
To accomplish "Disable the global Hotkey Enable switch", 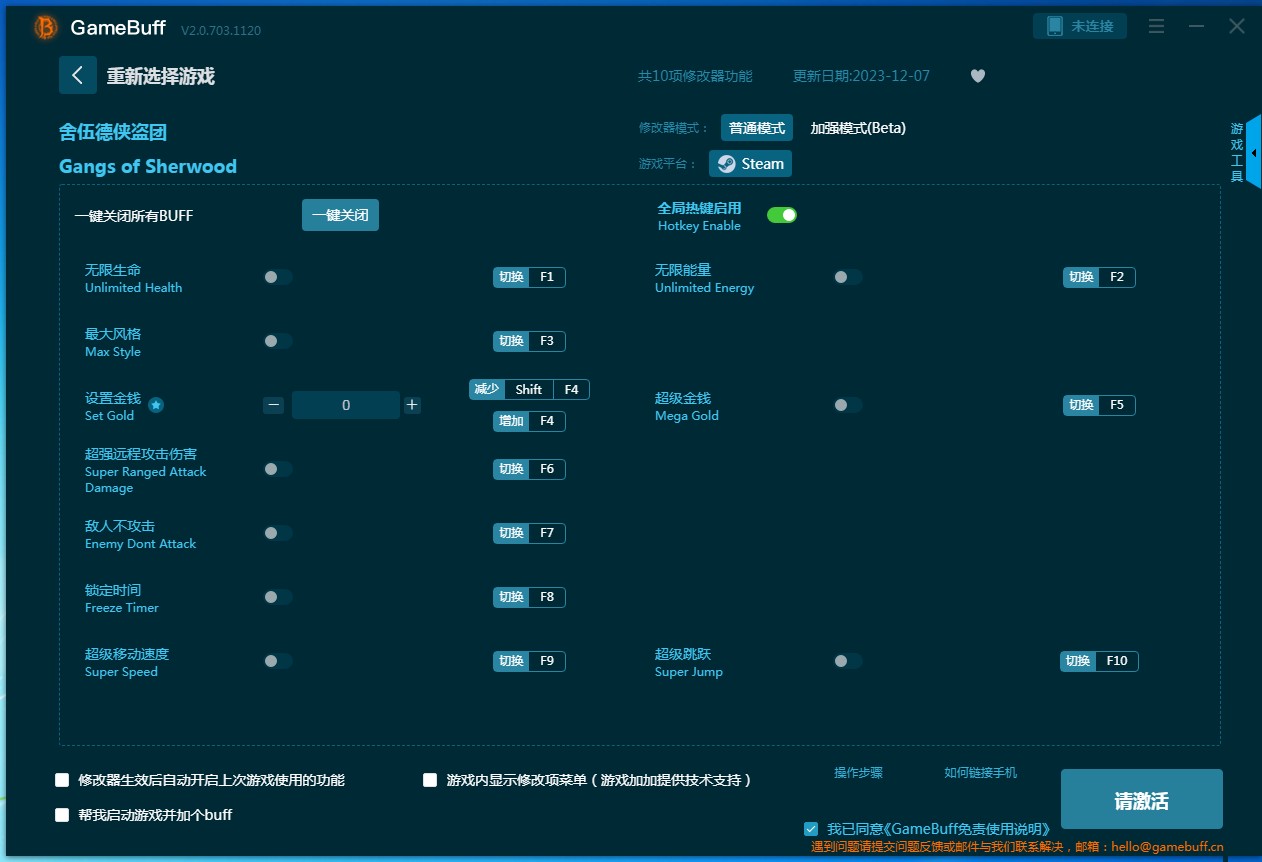I will coord(782,215).
